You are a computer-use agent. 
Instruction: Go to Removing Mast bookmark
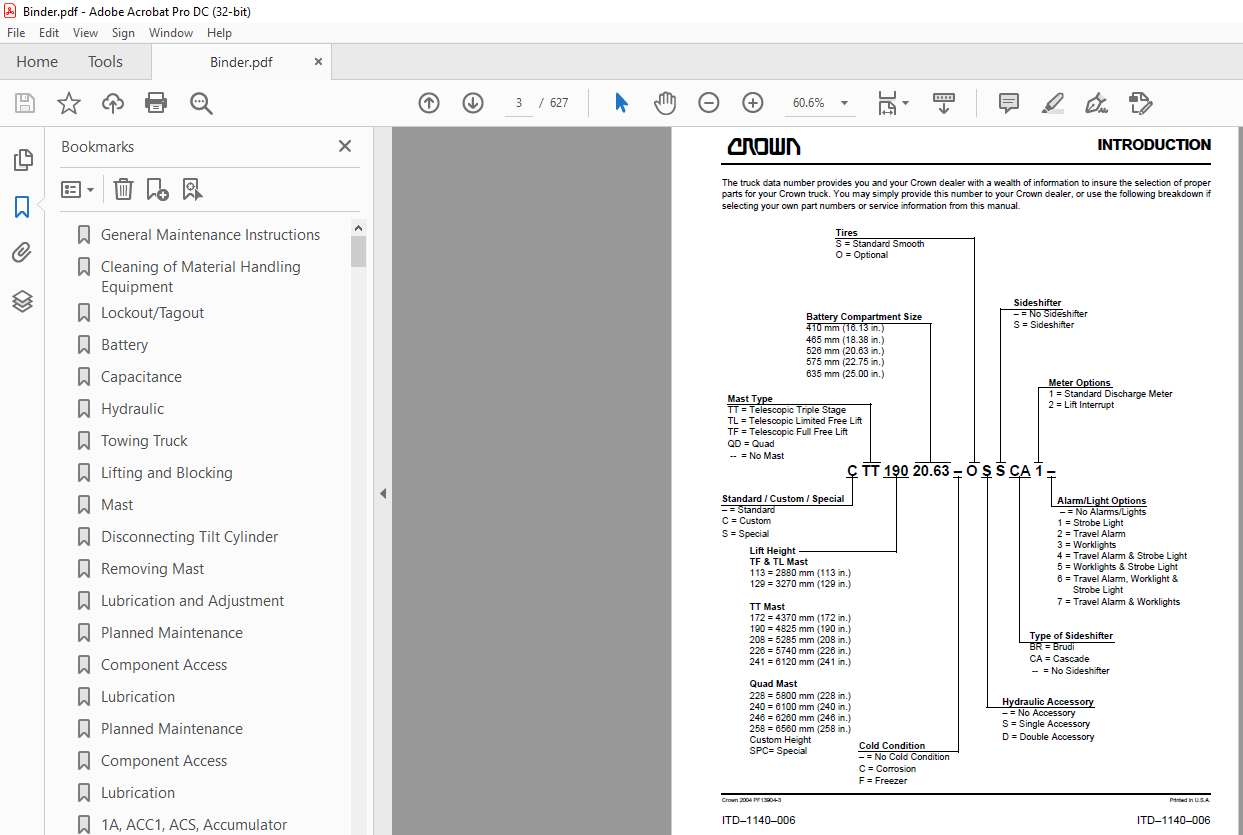[152, 569]
